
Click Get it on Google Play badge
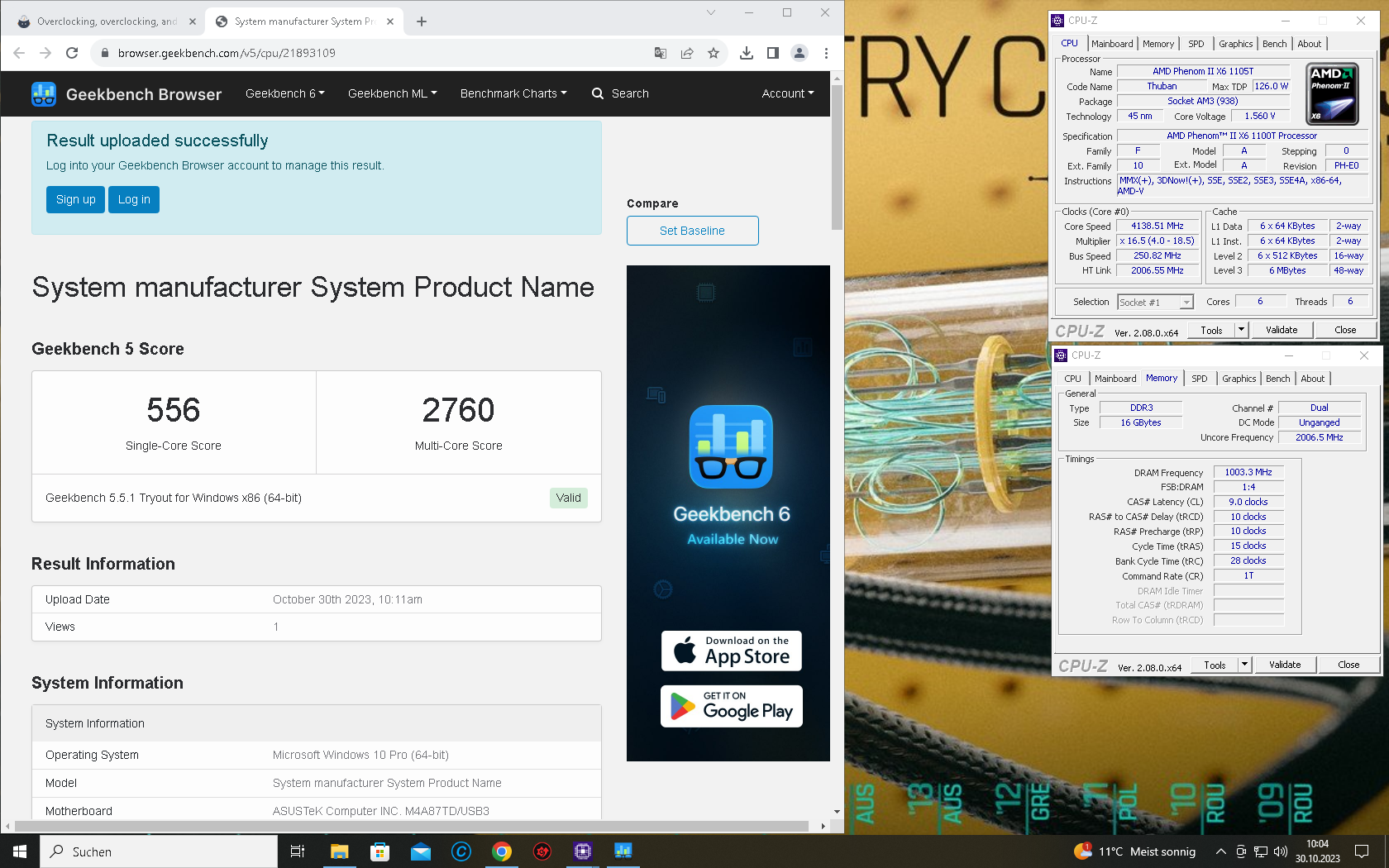click(x=732, y=707)
